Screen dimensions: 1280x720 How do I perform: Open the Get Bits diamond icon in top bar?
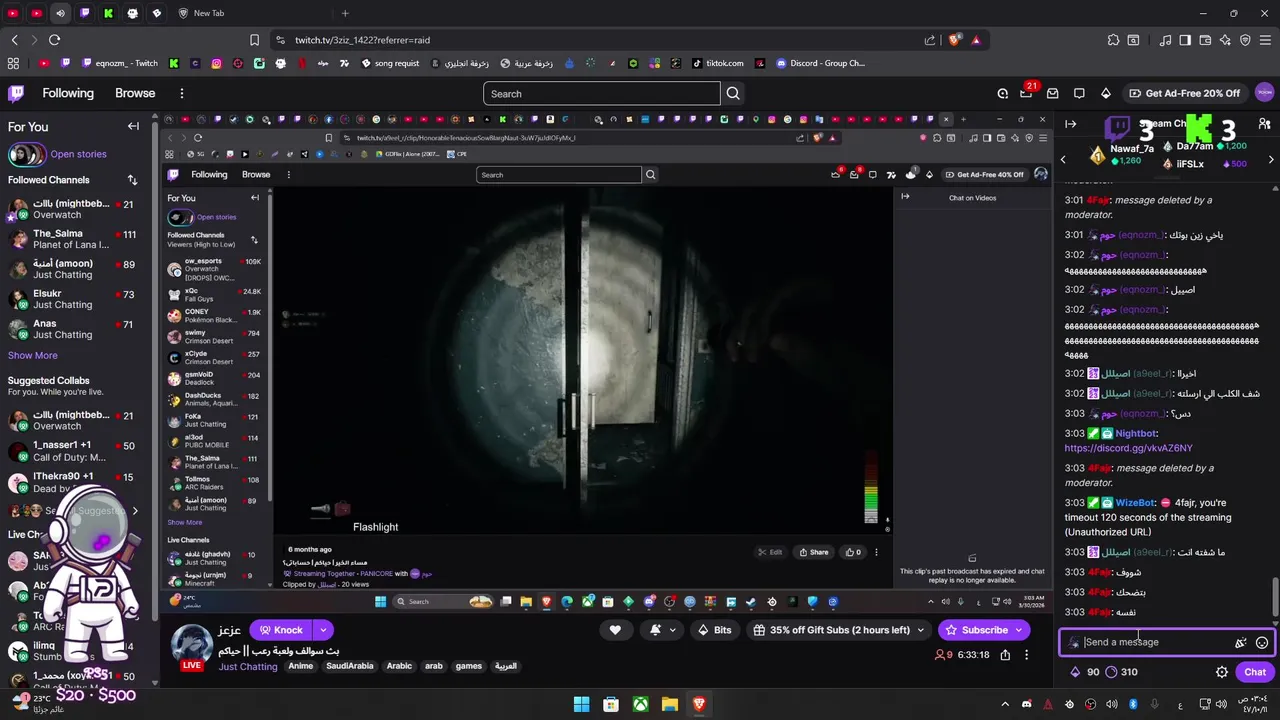[x=1105, y=93]
